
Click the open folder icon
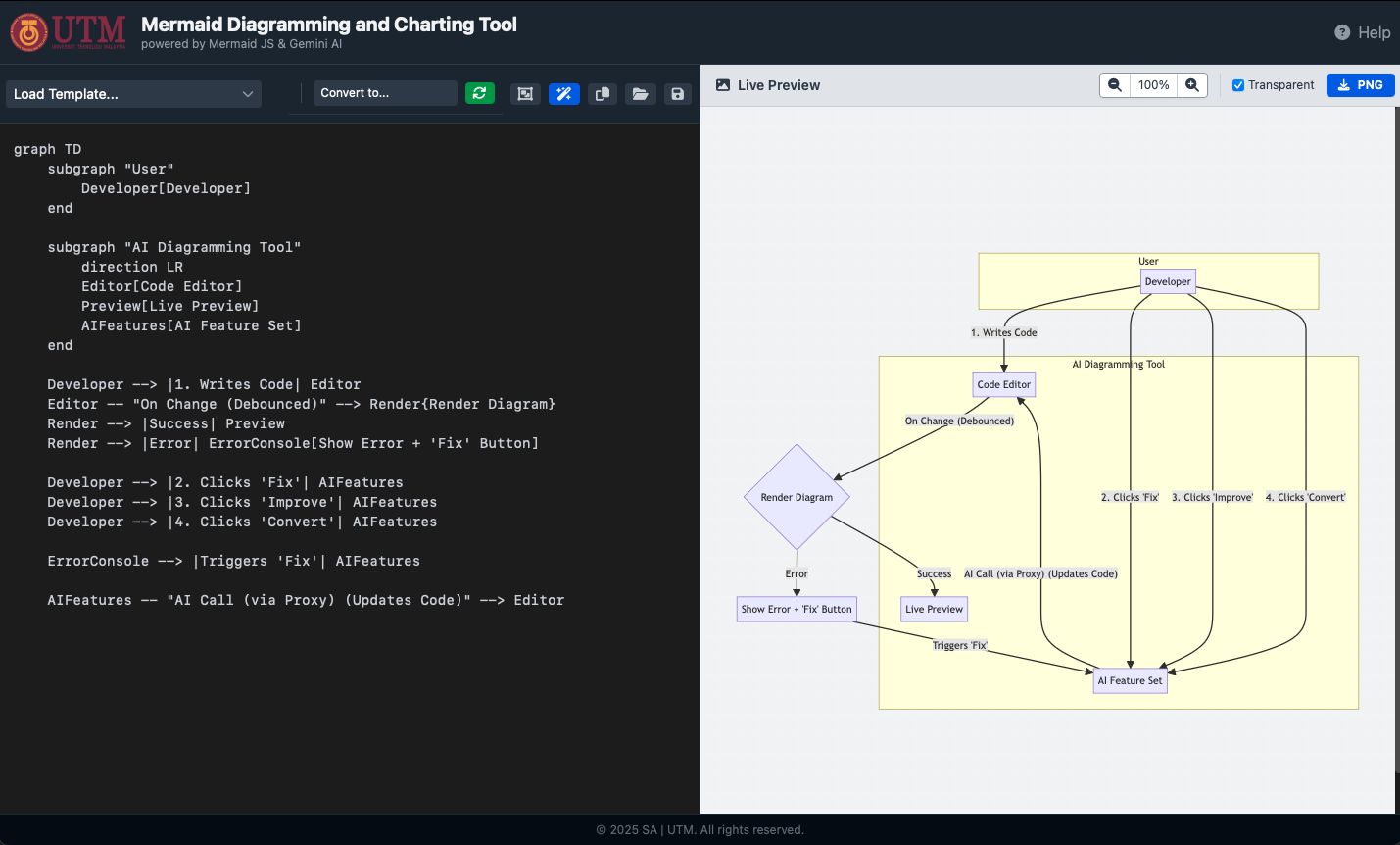pos(640,94)
